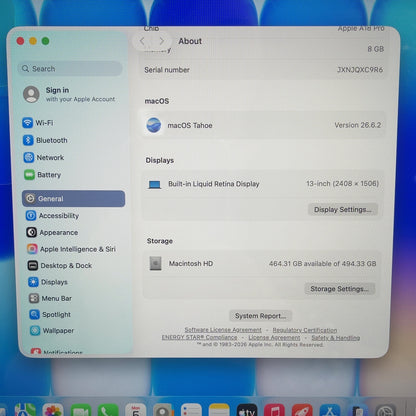Image resolution: width=416 pixels, height=416 pixels.
Task: Open Menu Bar settings
Action: (x=50, y=298)
